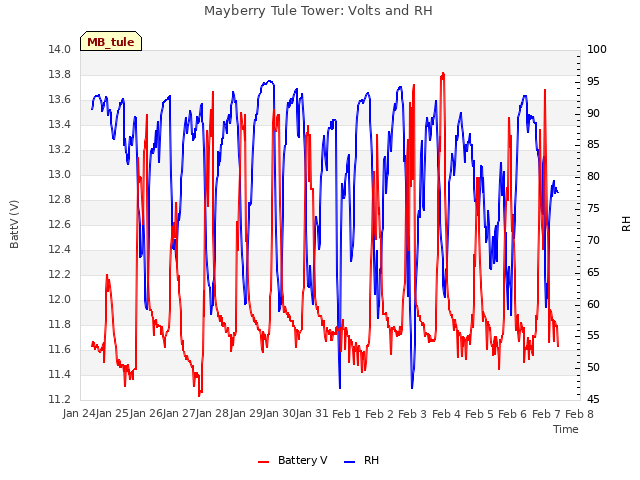This screenshot has width=640, height=480.
Task: Click the 95 RH axis value
Action: pyautogui.click(x=593, y=82)
